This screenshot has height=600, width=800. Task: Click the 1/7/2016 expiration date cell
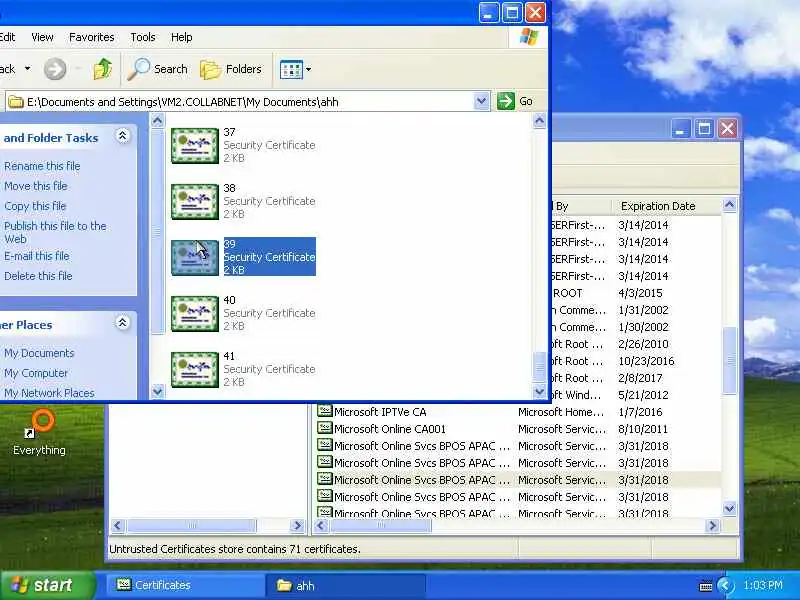pos(640,412)
